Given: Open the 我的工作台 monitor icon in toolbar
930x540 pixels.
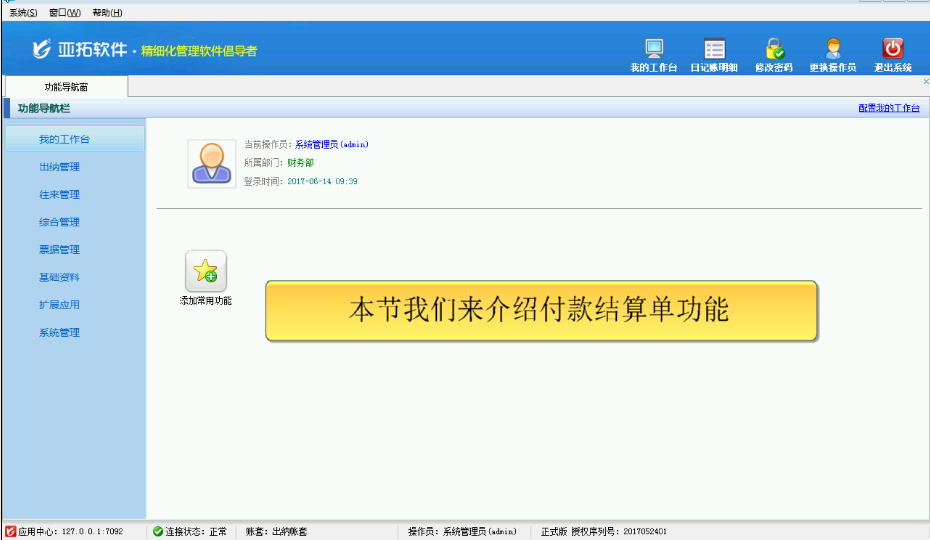Looking at the screenshot, I should pos(654,48).
